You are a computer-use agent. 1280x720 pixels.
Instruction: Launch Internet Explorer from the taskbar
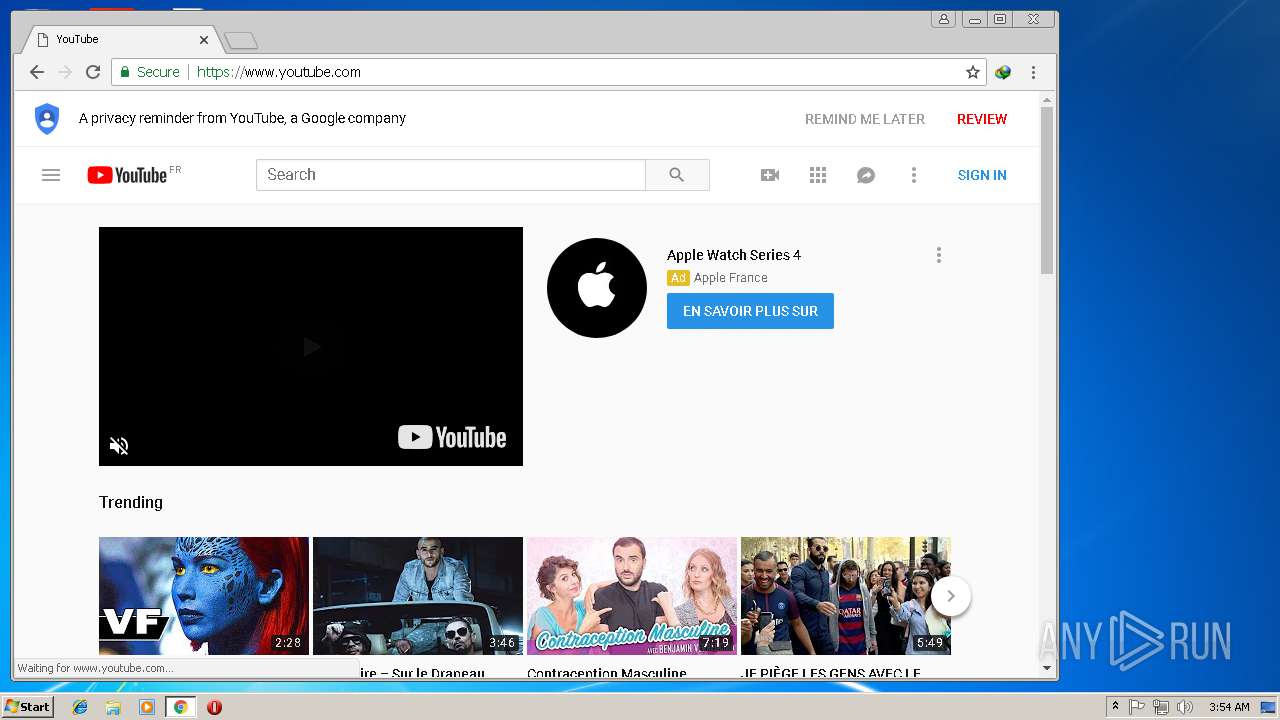click(80, 707)
